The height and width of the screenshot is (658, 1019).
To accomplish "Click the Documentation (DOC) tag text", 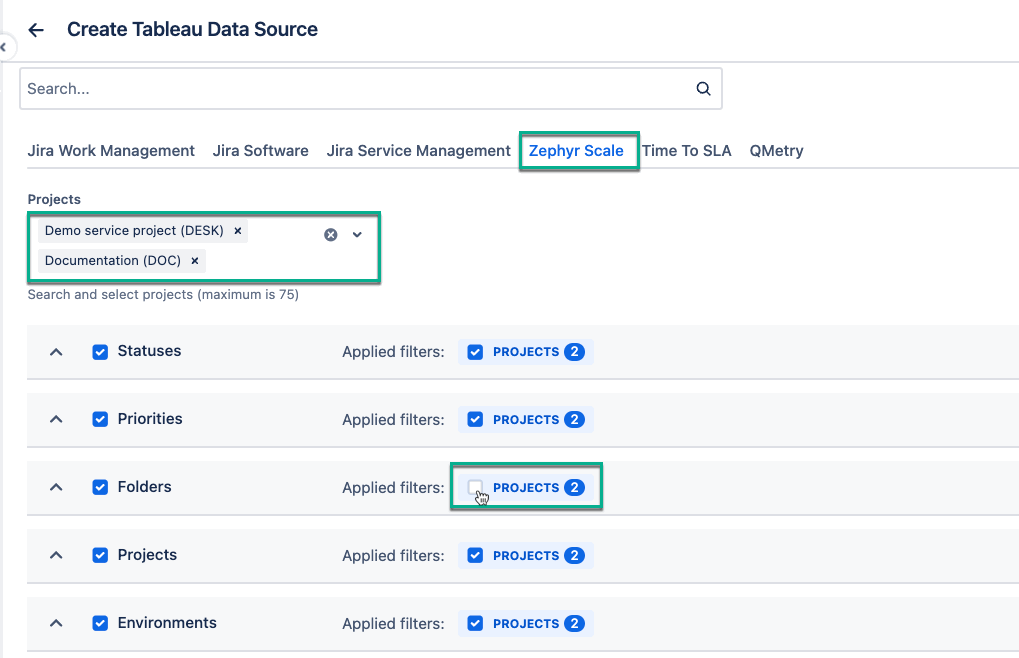I will click(x=112, y=260).
